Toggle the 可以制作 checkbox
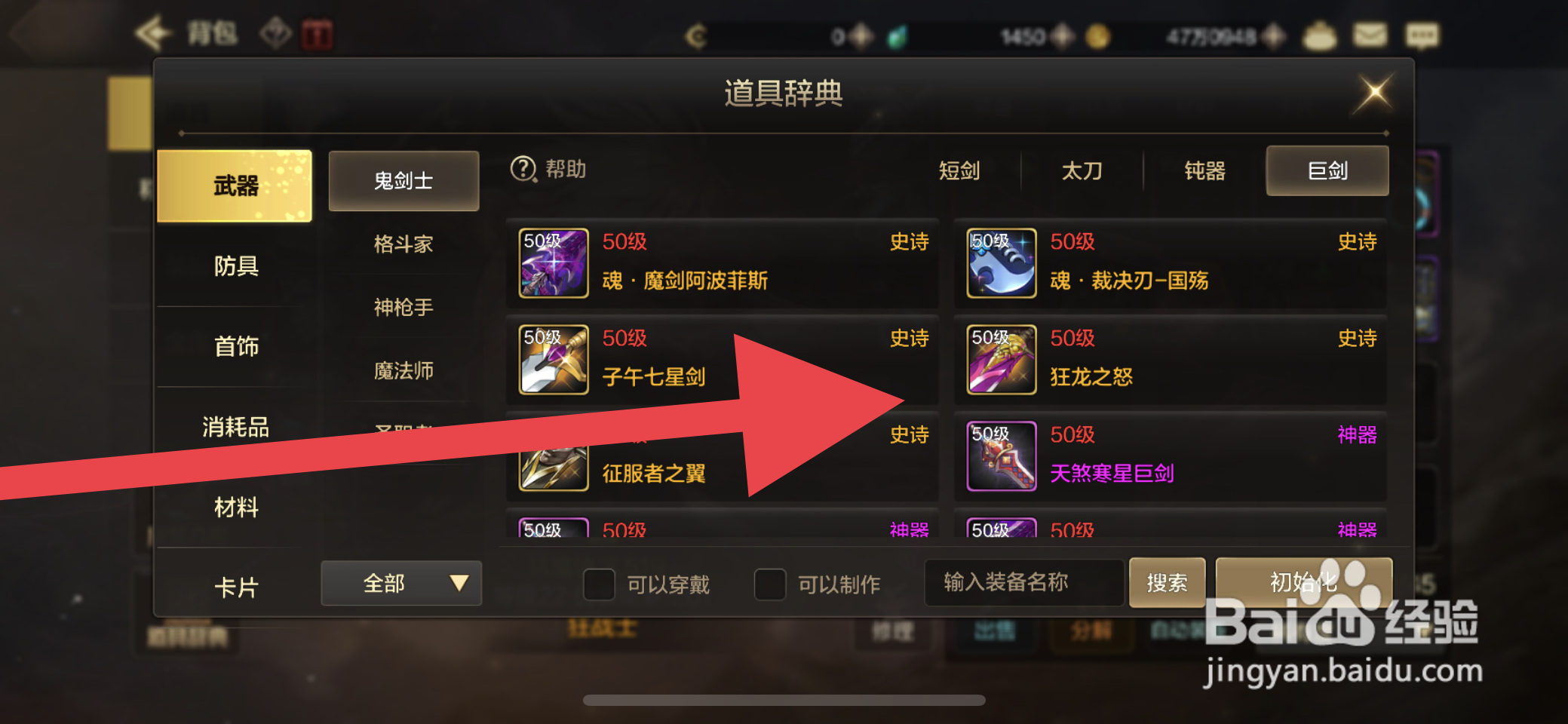The image size is (1568, 724). click(x=770, y=584)
